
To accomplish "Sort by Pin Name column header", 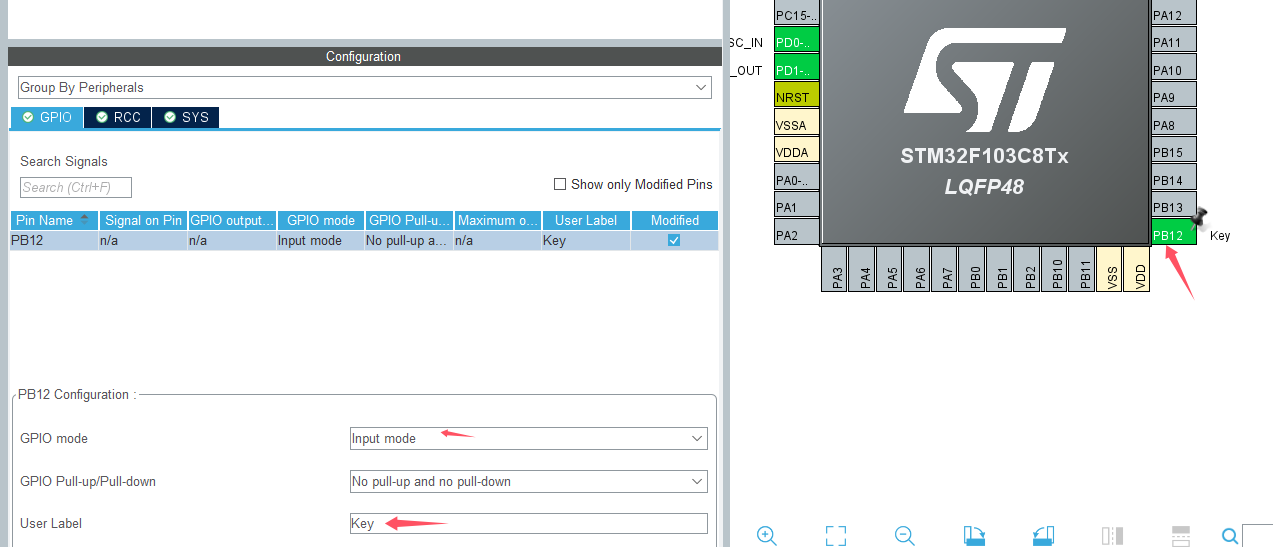I will 54,220.
